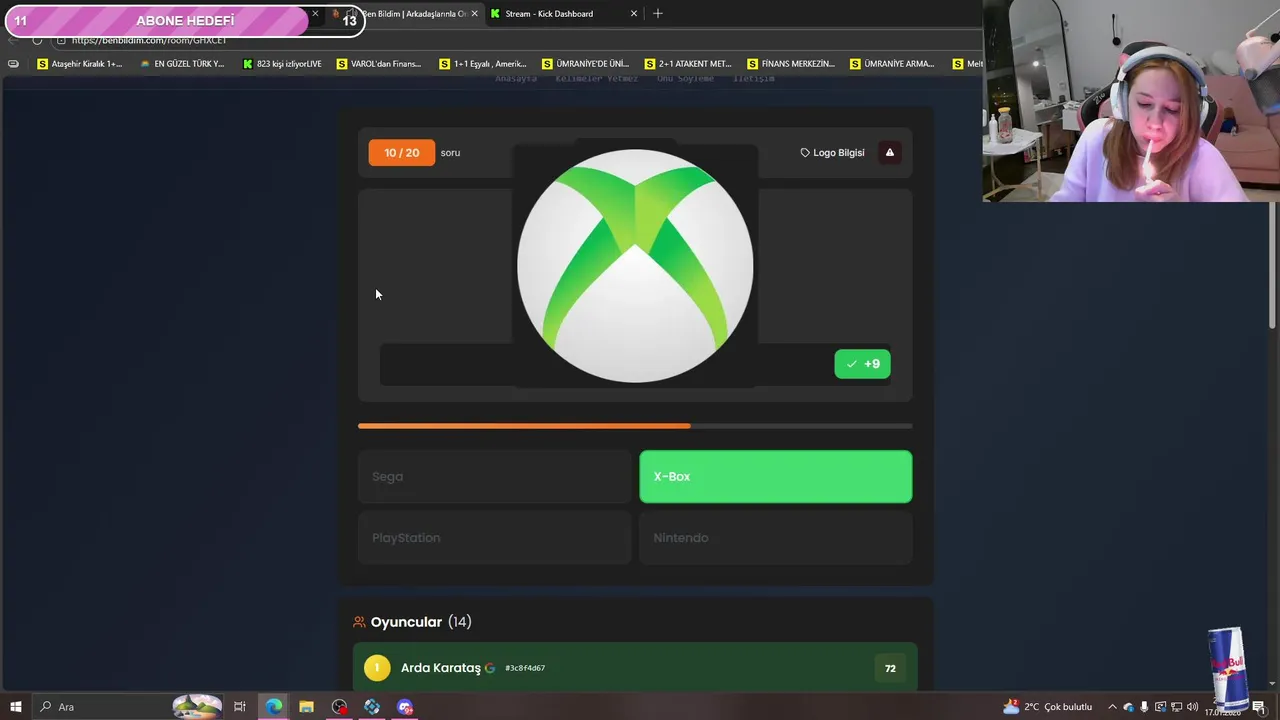Open 823 kişi izliyorLIVE Kick bookmark
Screen dimensions: 1280x720
coord(283,64)
